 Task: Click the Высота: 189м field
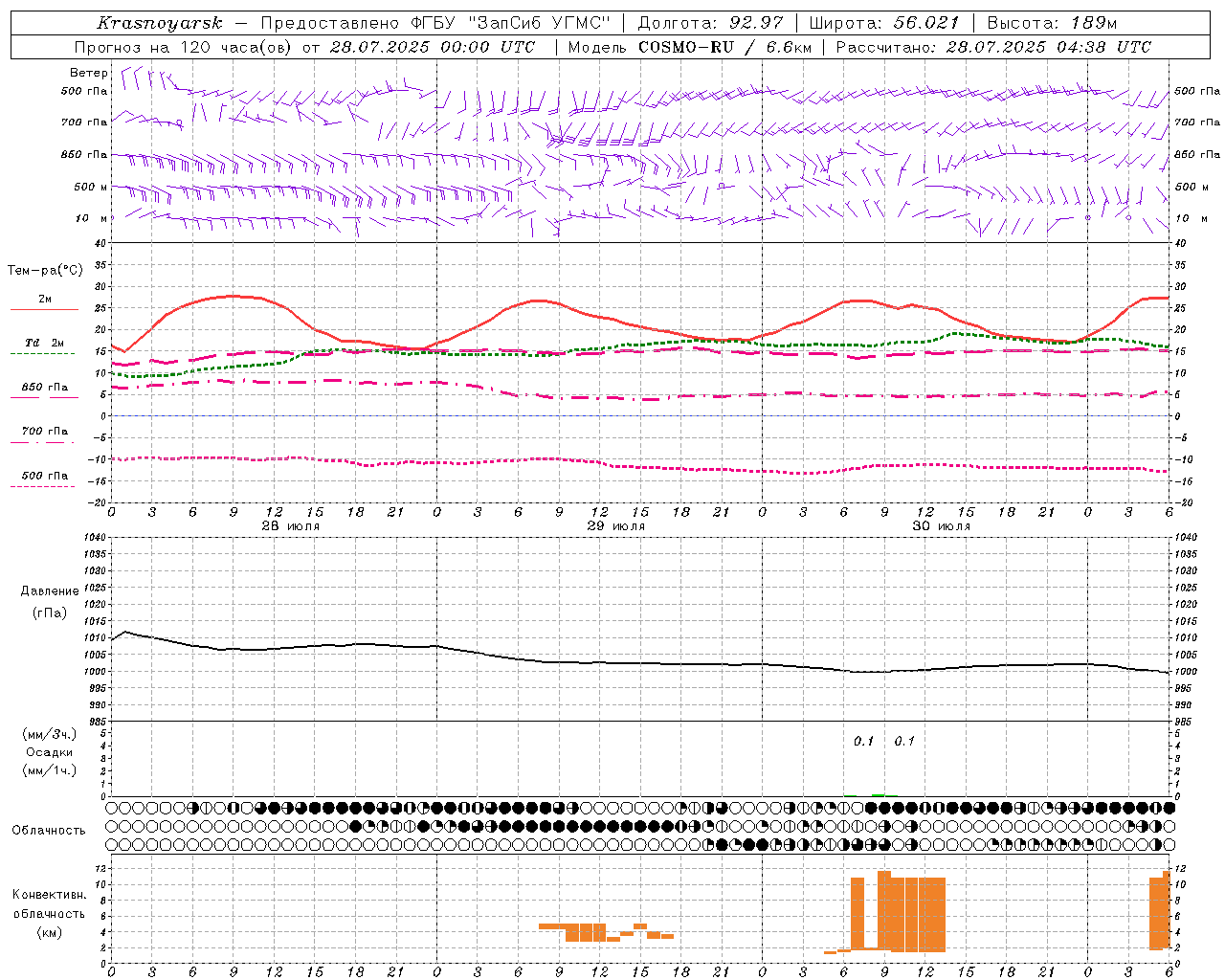pyautogui.click(x=1053, y=23)
